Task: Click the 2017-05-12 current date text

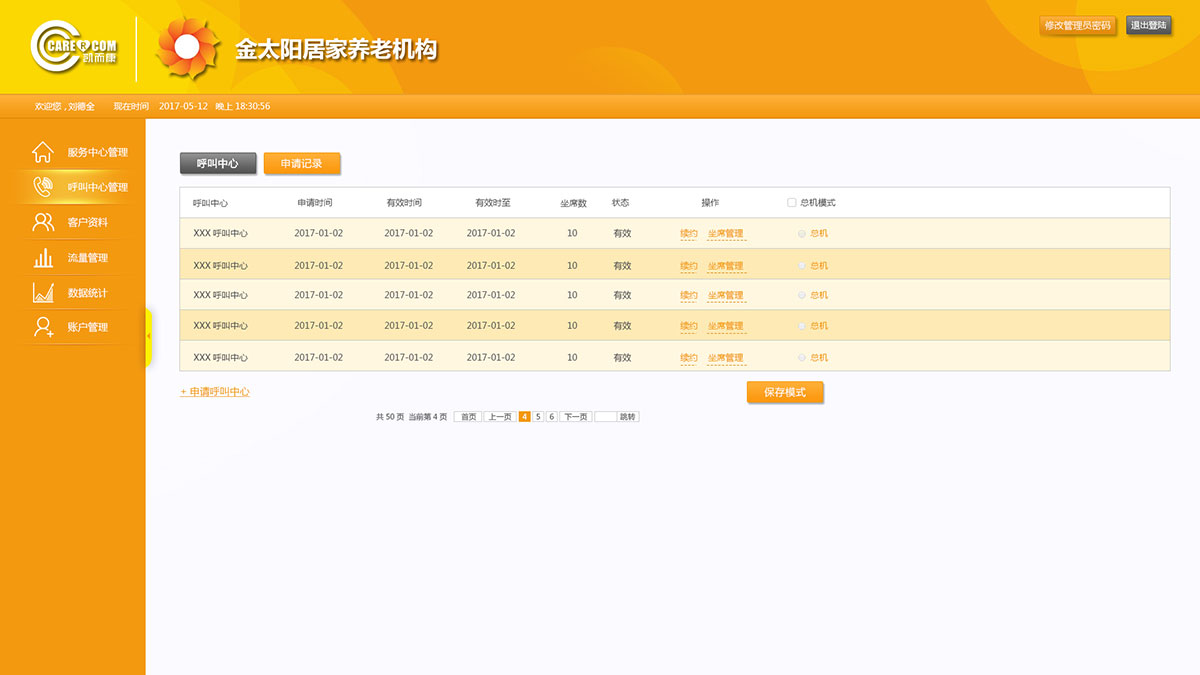Action: tap(183, 106)
